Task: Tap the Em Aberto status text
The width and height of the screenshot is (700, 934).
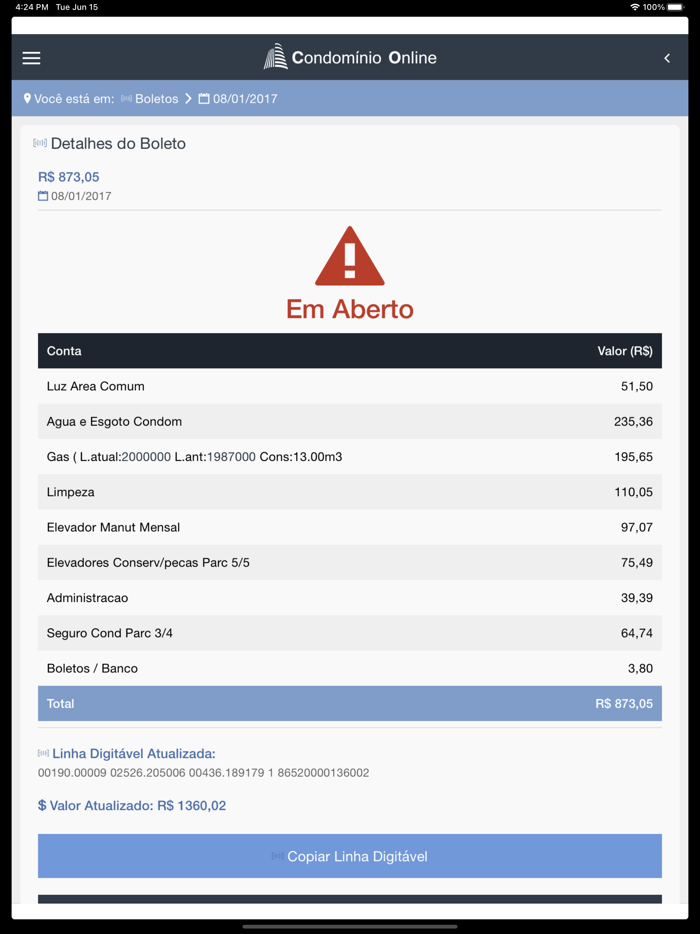Action: pyautogui.click(x=350, y=309)
